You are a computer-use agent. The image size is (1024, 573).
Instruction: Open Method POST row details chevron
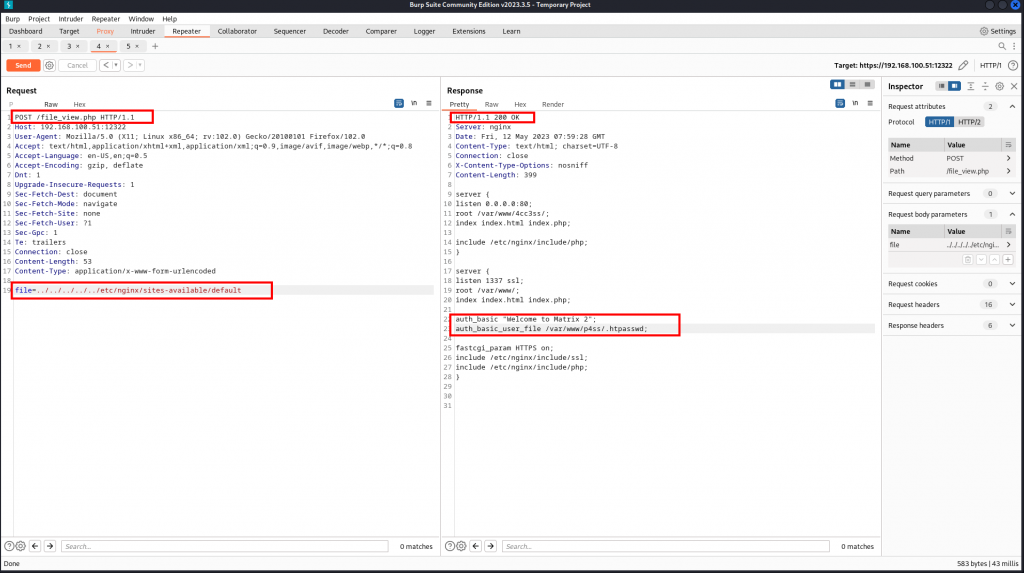point(1008,158)
